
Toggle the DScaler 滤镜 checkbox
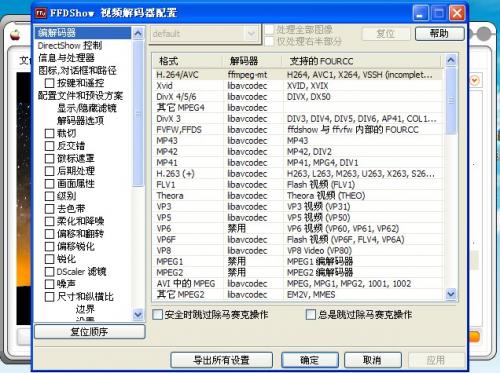[x=49, y=272]
